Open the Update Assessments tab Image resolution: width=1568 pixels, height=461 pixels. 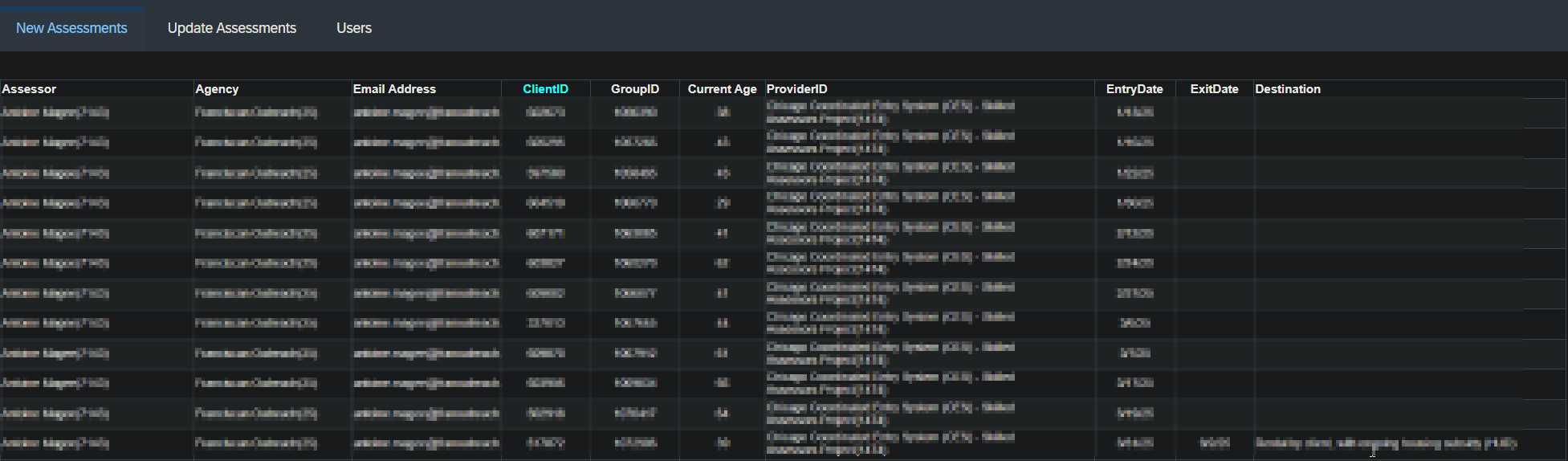pyautogui.click(x=231, y=28)
